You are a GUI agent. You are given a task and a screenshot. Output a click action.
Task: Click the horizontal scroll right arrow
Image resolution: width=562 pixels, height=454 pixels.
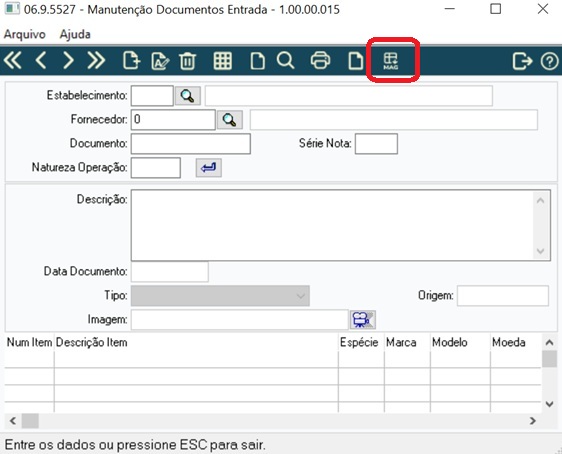click(533, 421)
